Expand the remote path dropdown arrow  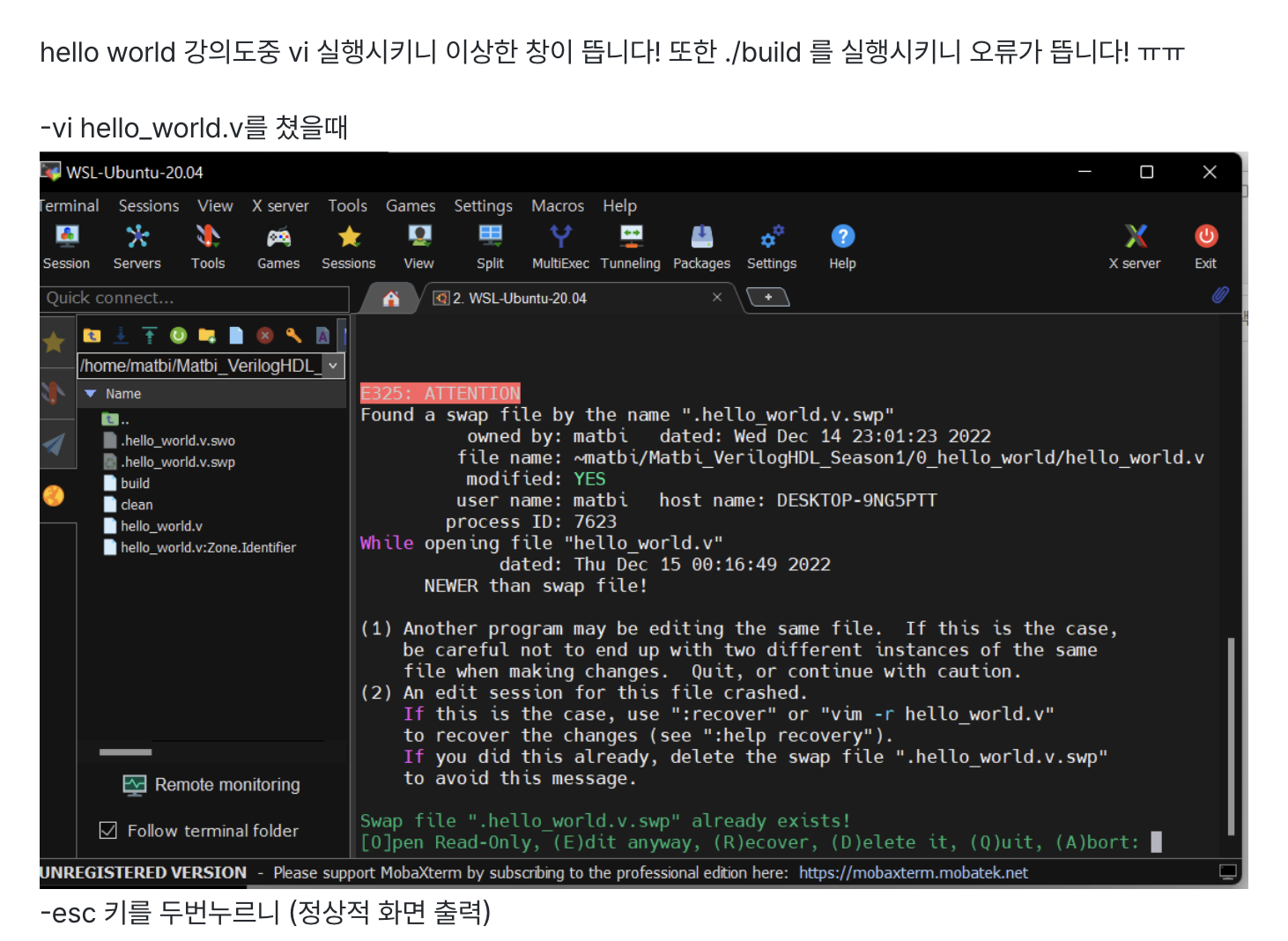[333, 366]
